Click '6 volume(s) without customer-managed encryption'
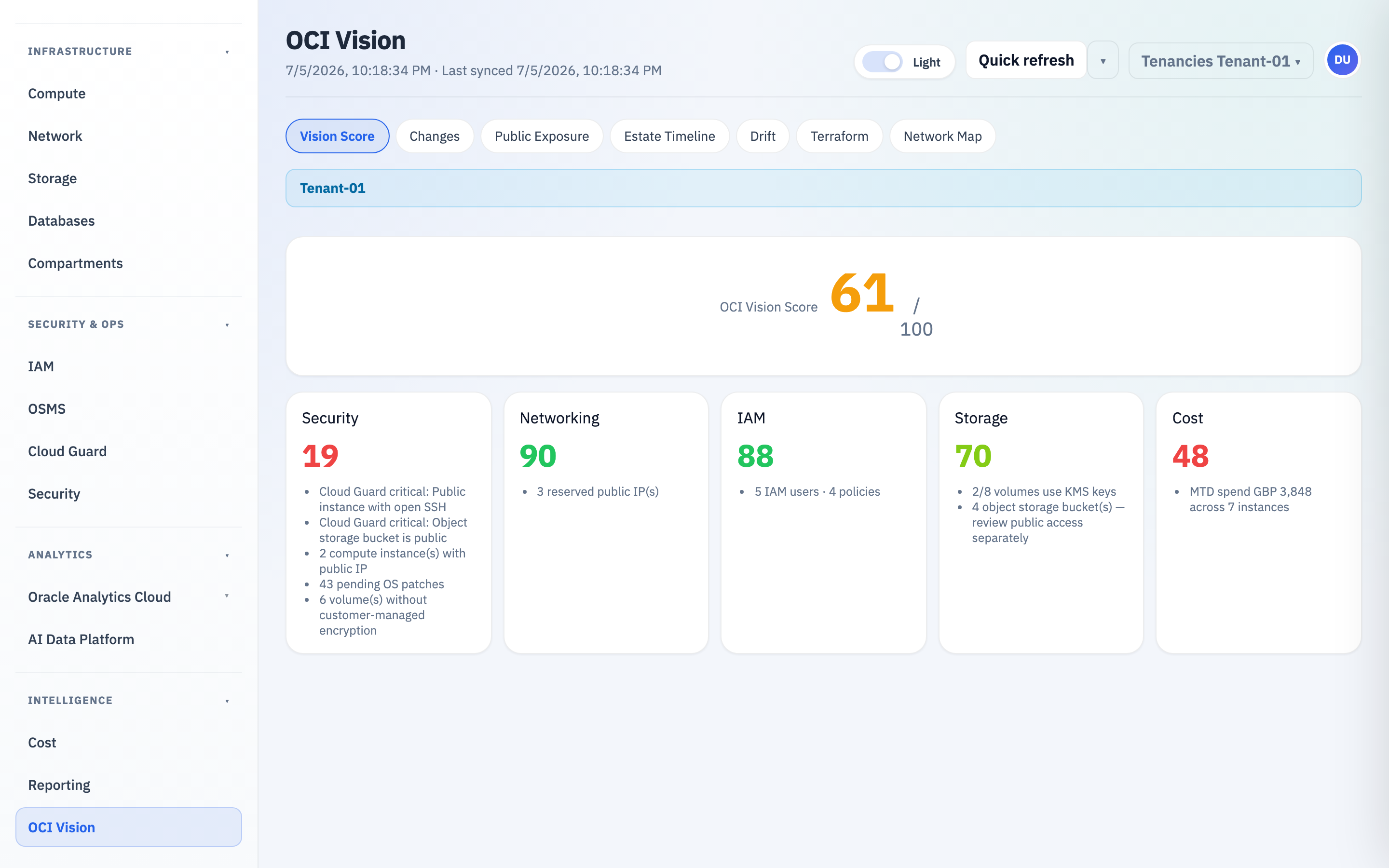1389x868 pixels. click(x=374, y=615)
